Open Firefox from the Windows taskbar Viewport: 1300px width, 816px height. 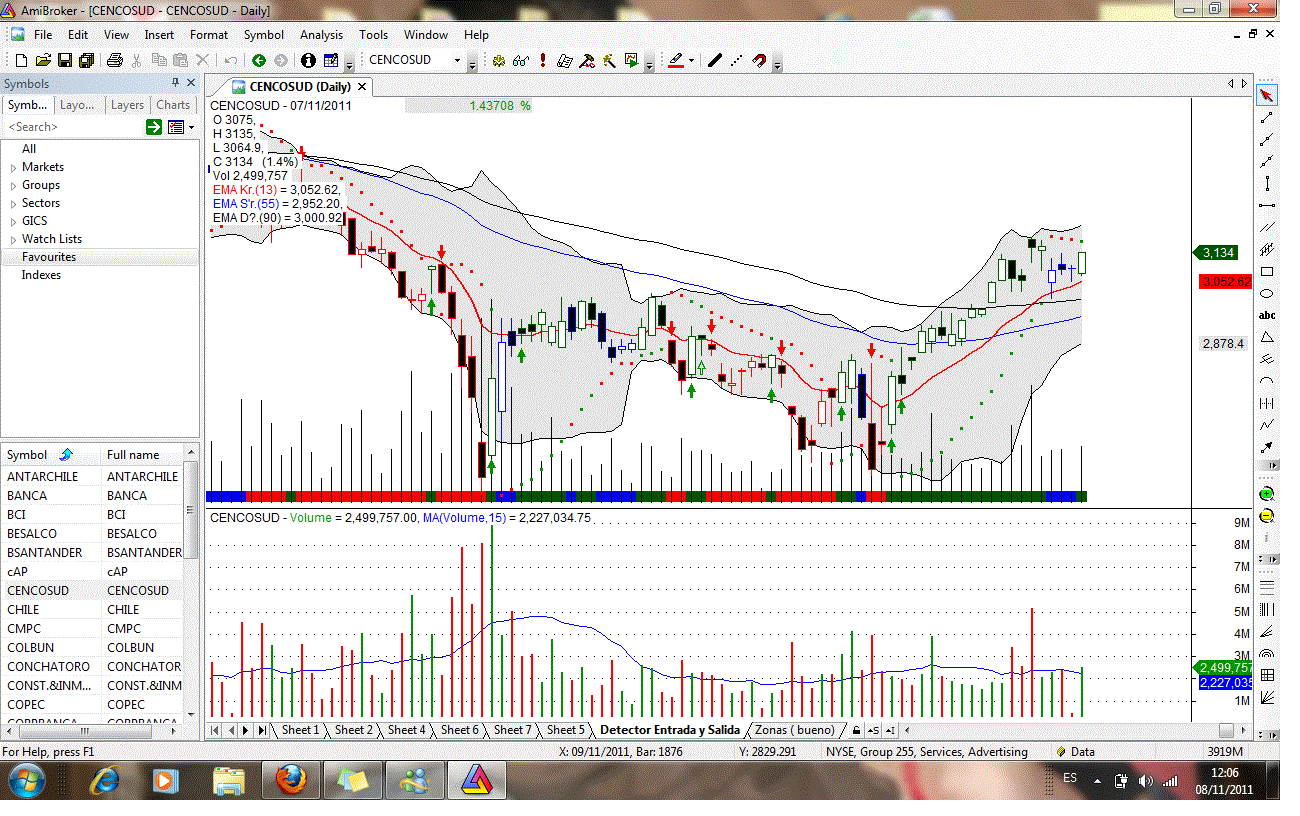point(291,780)
